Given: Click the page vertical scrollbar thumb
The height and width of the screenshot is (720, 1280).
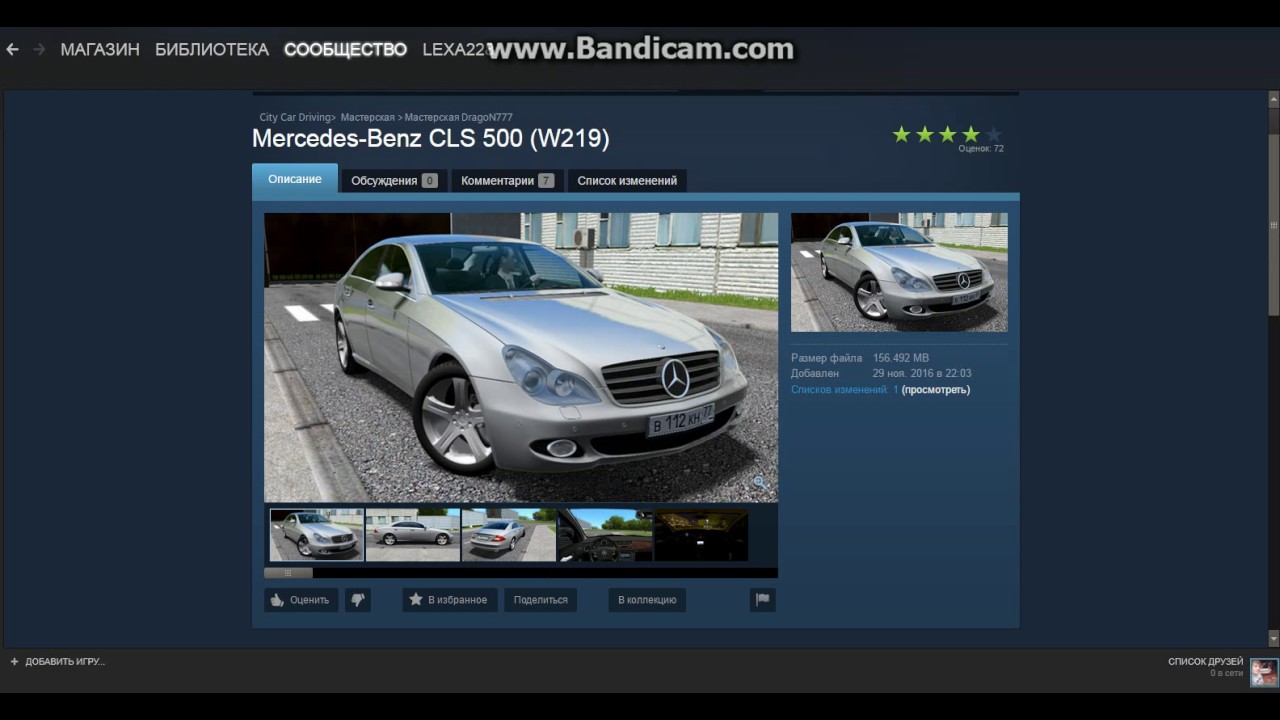Looking at the screenshot, I should coord(1273,225).
